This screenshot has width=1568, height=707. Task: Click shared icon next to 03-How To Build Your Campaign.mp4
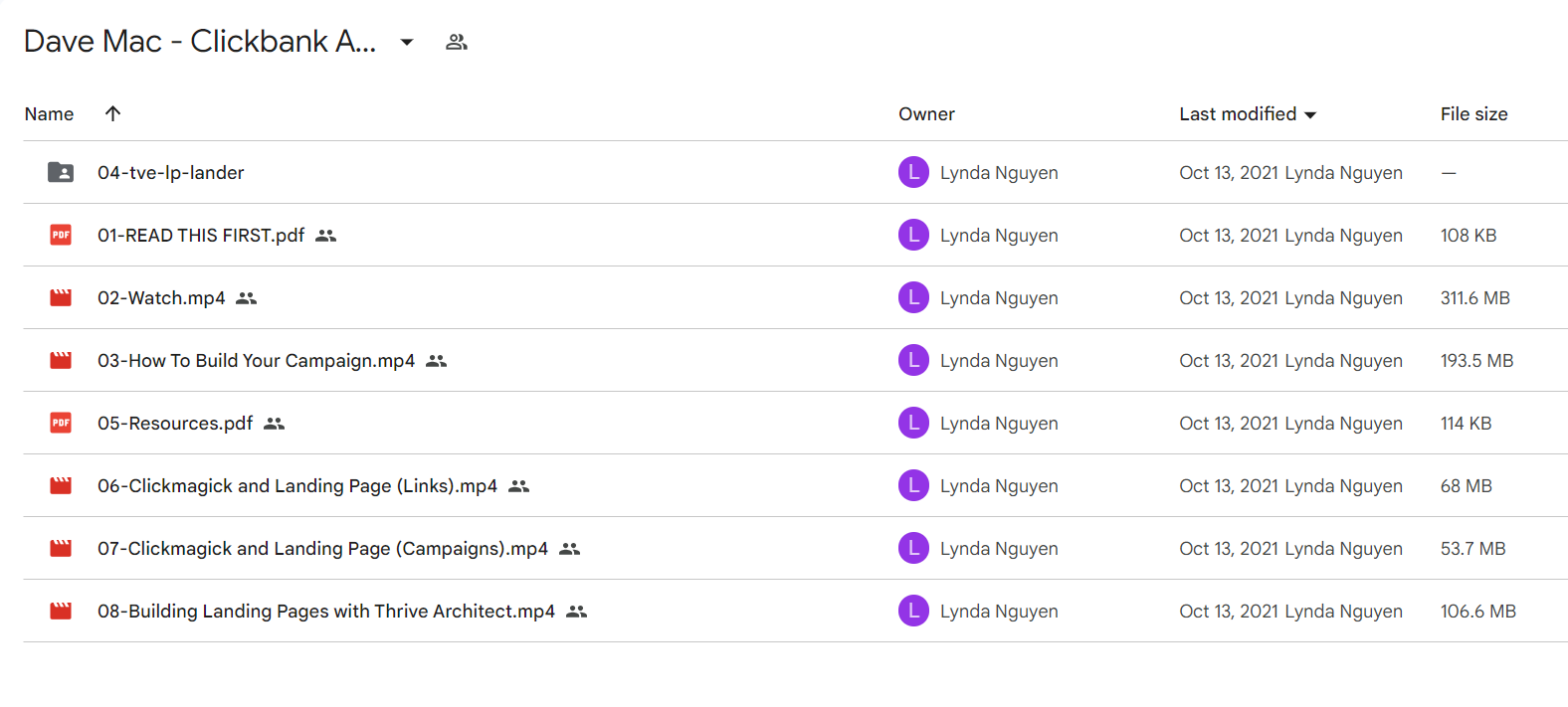437,361
